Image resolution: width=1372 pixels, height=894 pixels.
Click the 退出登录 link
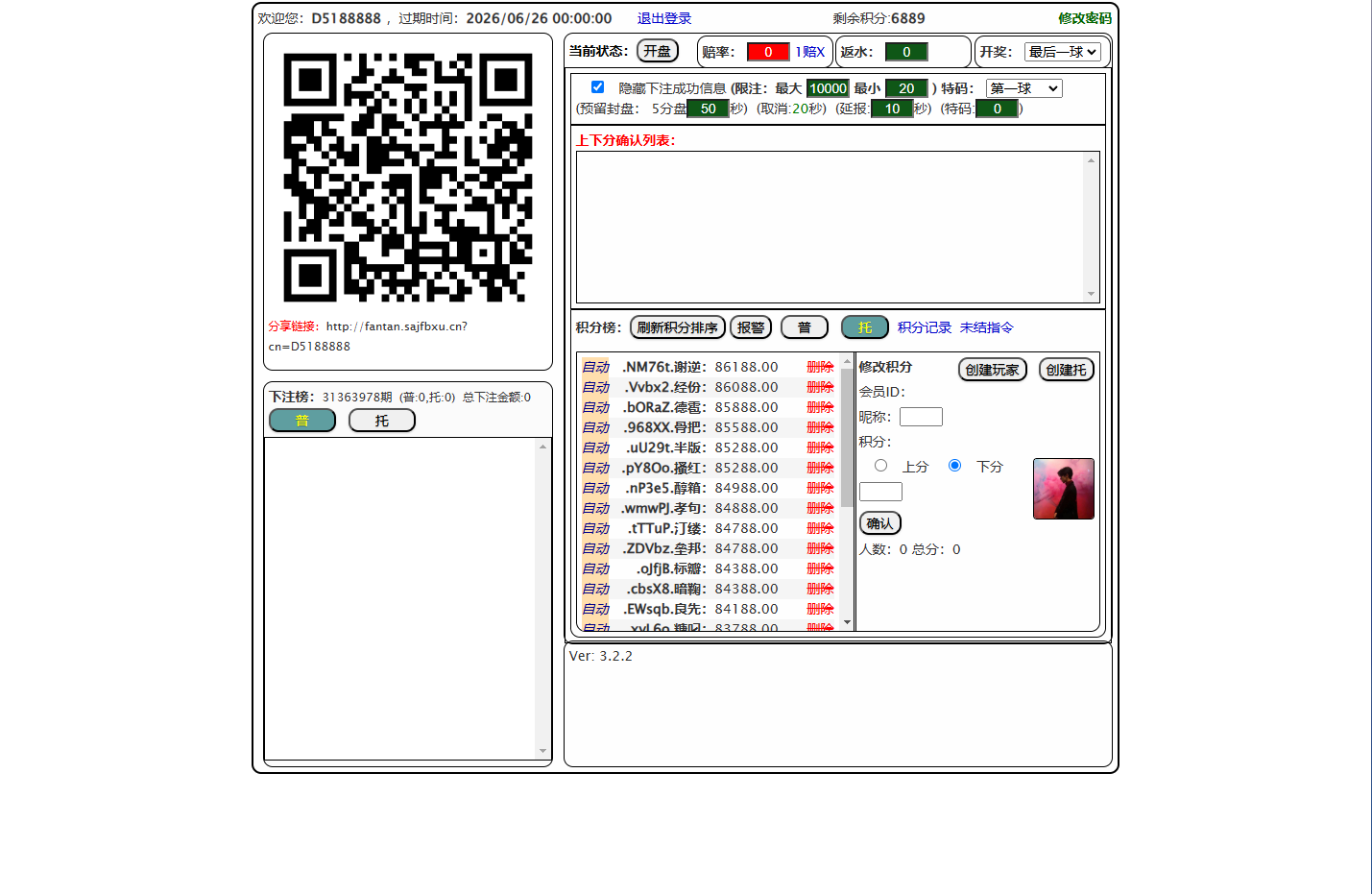click(x=664, y=18)
